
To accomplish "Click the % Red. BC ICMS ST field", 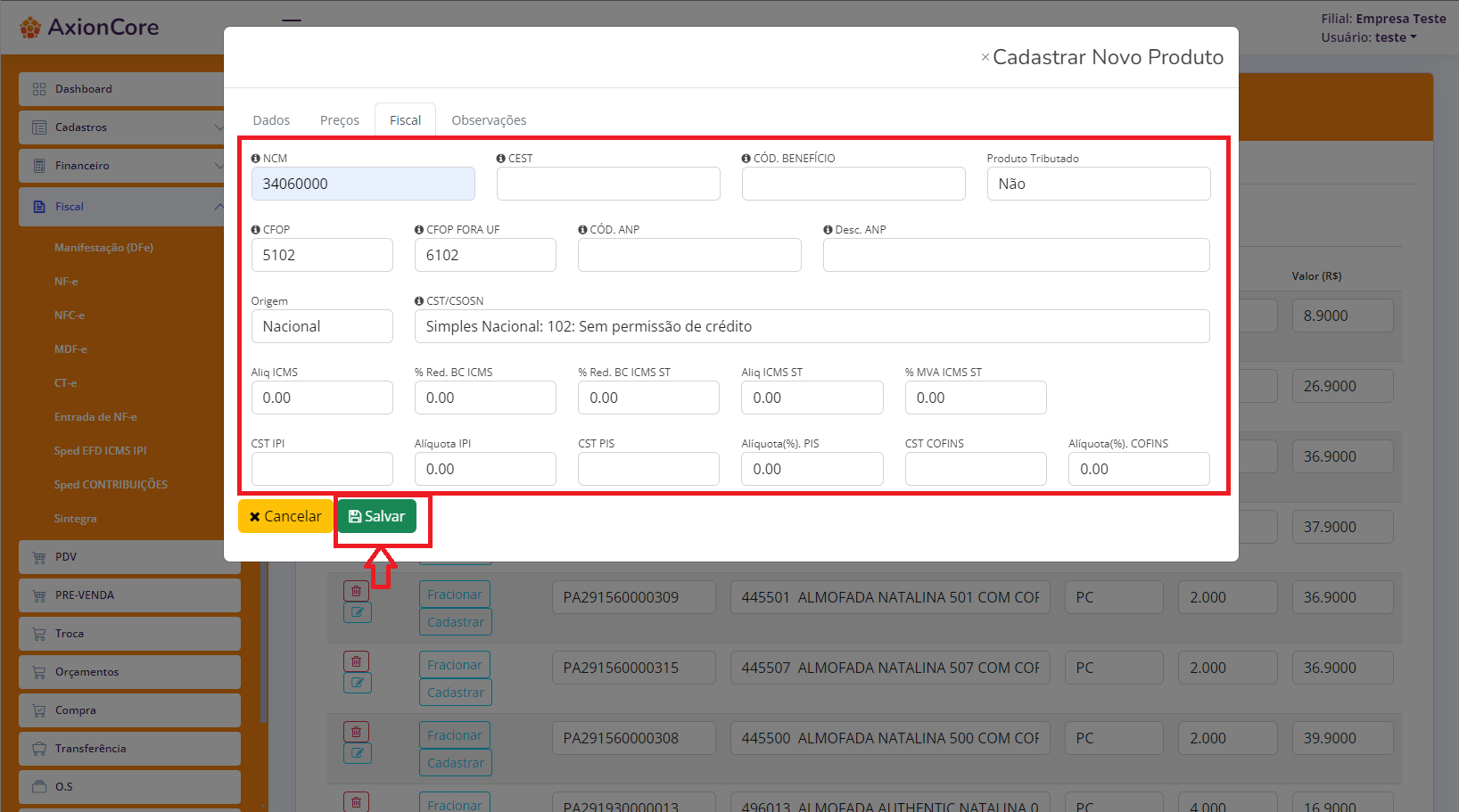I will [648, 398].
